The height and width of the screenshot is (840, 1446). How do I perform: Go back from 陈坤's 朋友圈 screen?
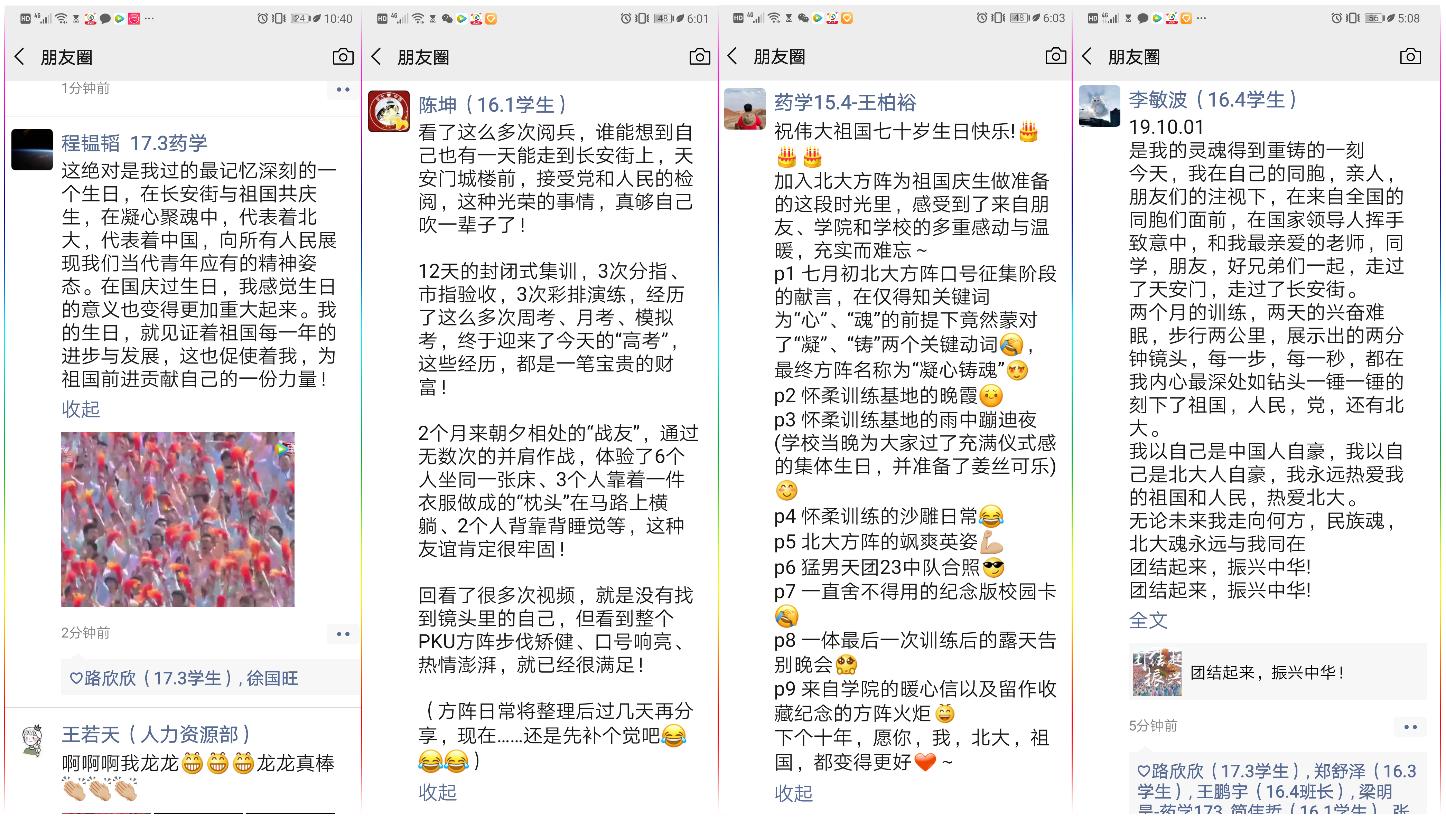[376, 57]
